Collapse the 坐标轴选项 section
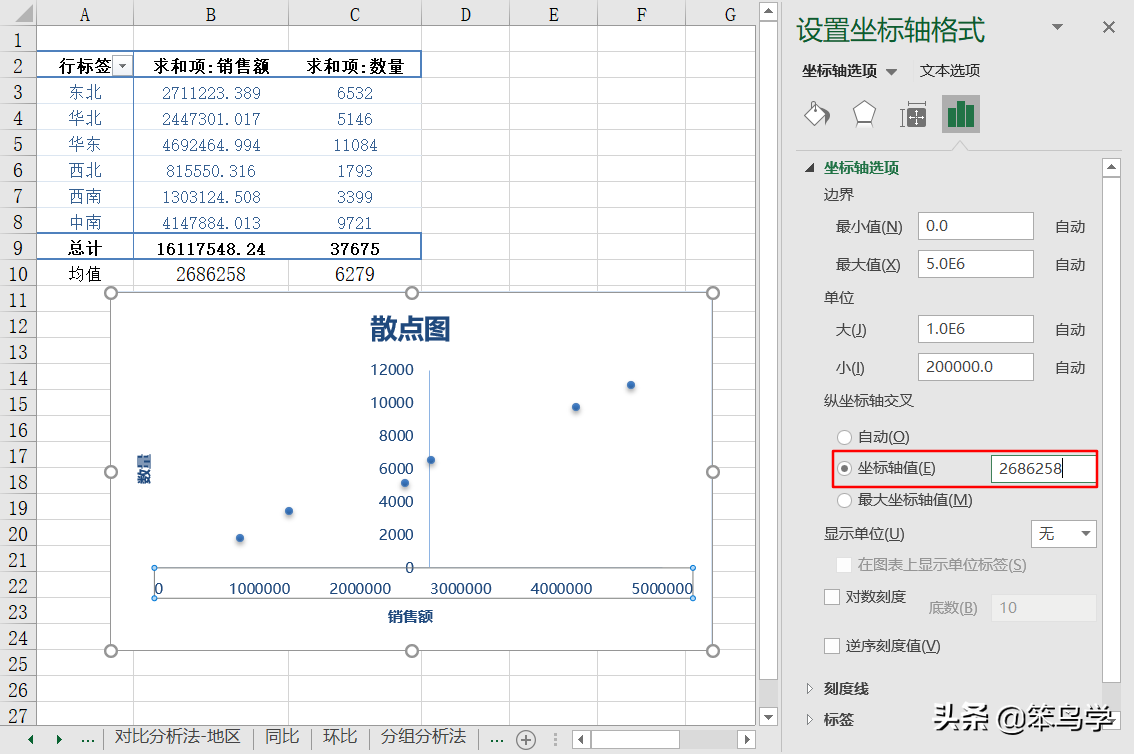This screenshot has width=1134, height=754. (809, 168)
